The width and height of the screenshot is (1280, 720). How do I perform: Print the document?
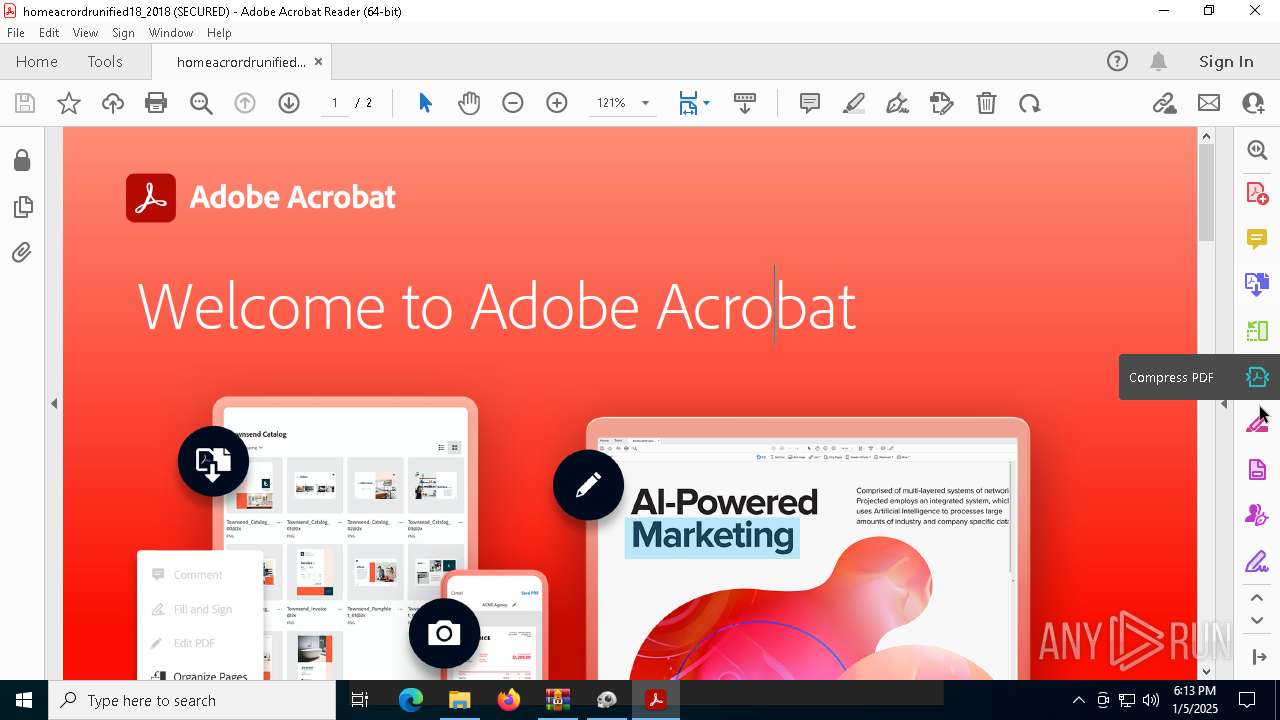click(156, 103)
